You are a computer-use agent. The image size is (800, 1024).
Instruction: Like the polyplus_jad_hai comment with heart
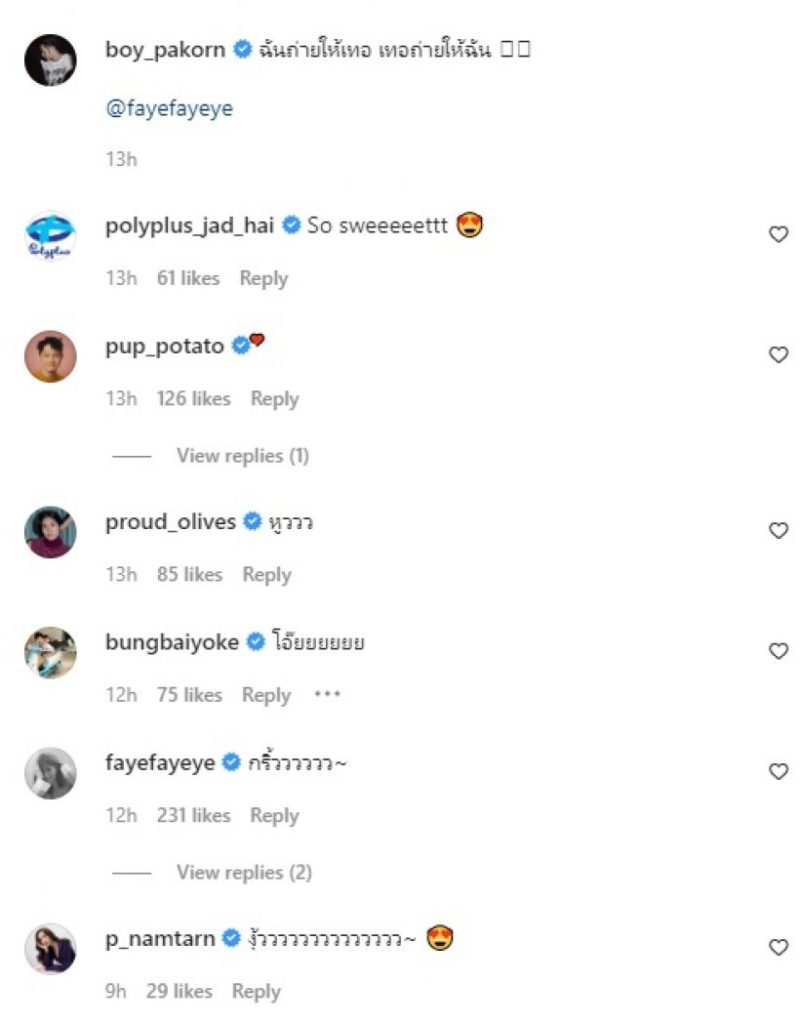pyautogui.click(x=778, y=234)
